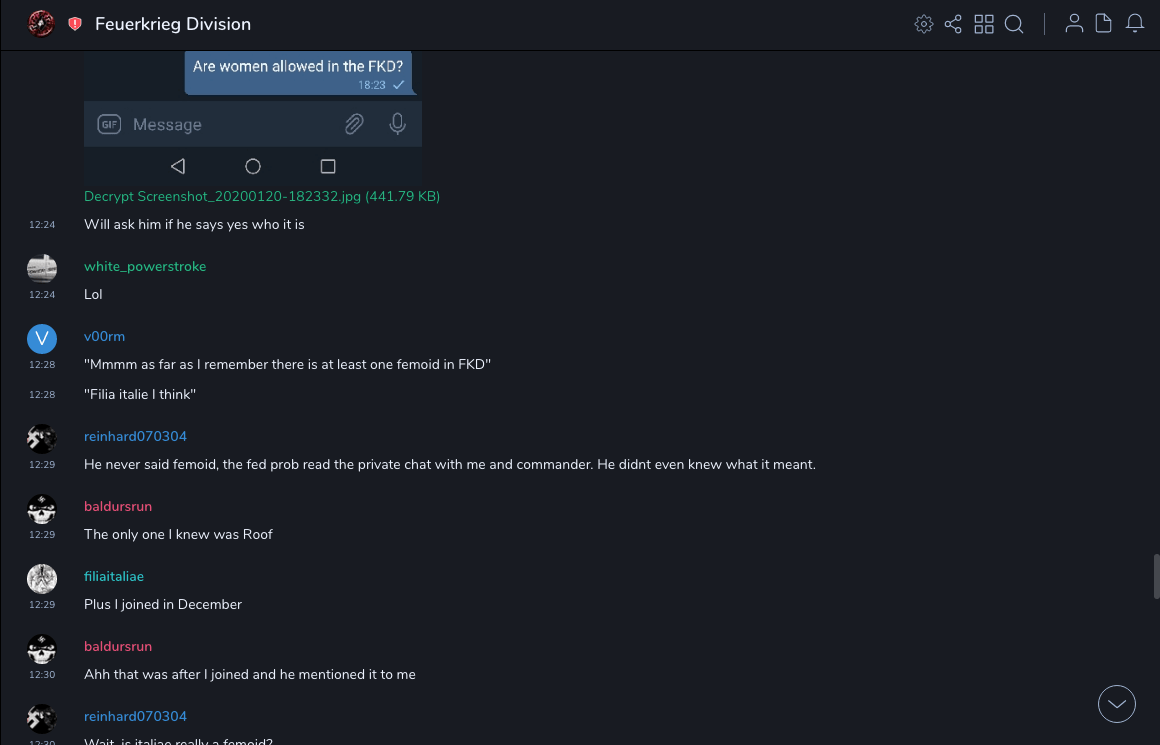Viewport: 1160px width, 745px height.
Task: Open the v00rm username profile
Action: pos(104,337)
